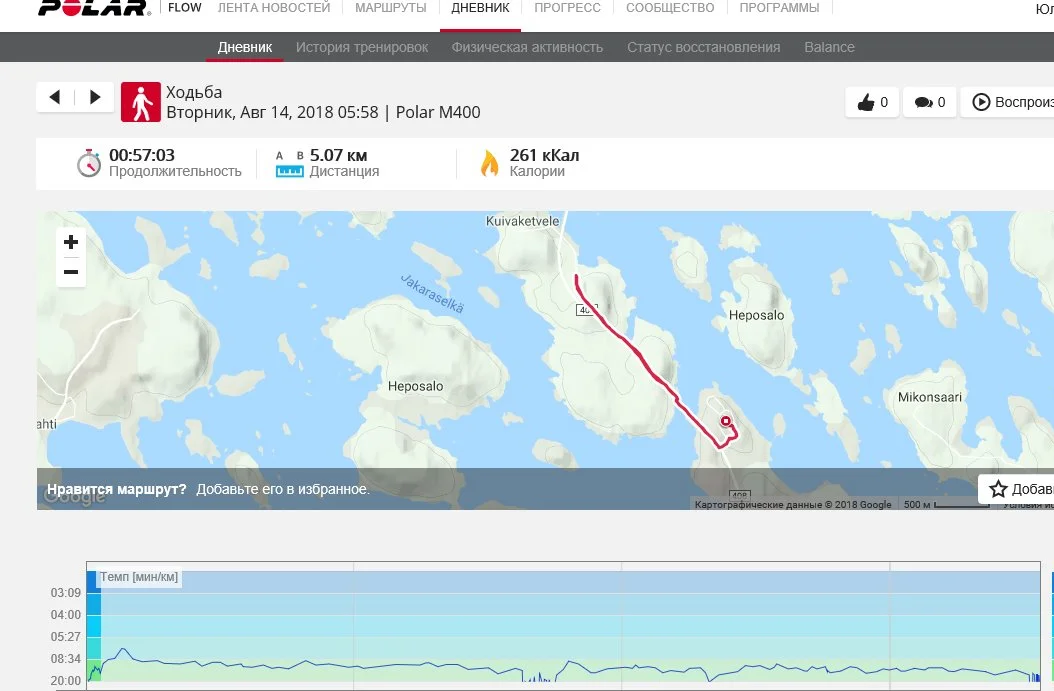Click the dark blue pace zone swatch
The width and height of the screenshot is (1054, 691).
coord(93,581)
